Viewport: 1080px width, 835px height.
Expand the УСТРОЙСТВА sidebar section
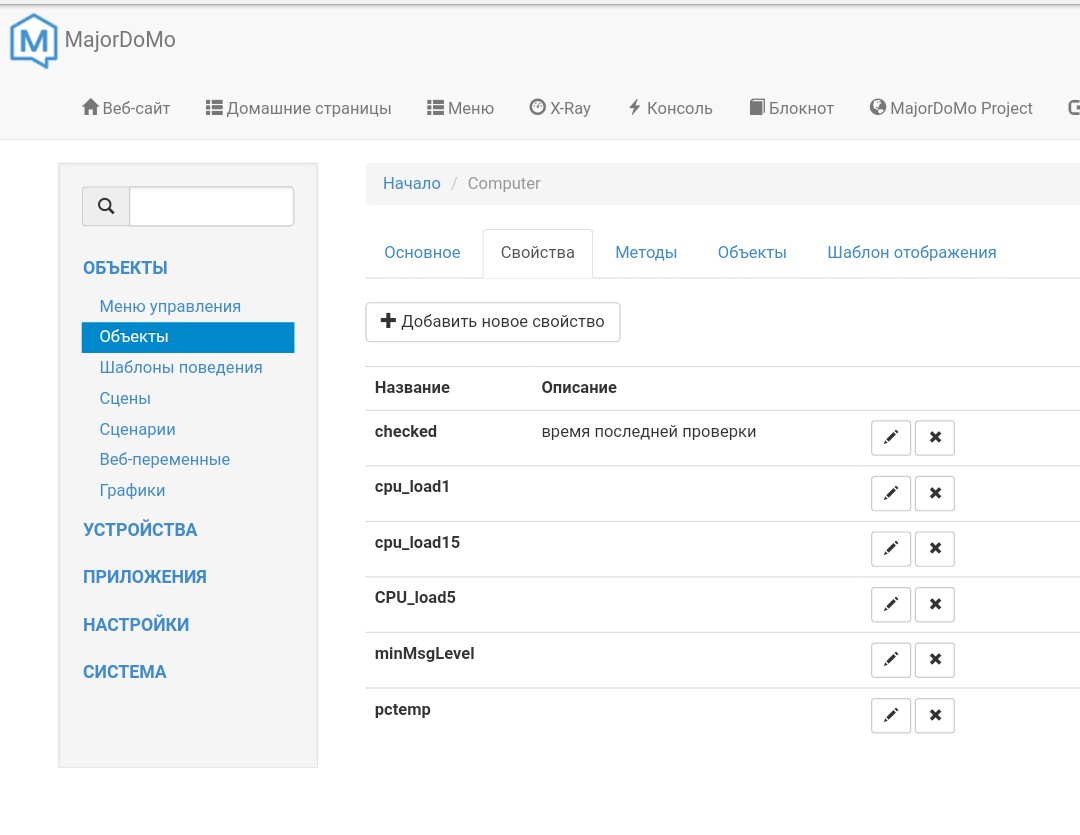click(x=140, y=530)
